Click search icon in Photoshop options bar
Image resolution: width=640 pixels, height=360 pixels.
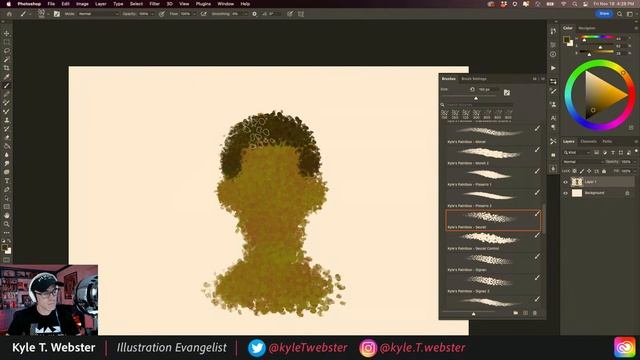(x=620, y=14)
